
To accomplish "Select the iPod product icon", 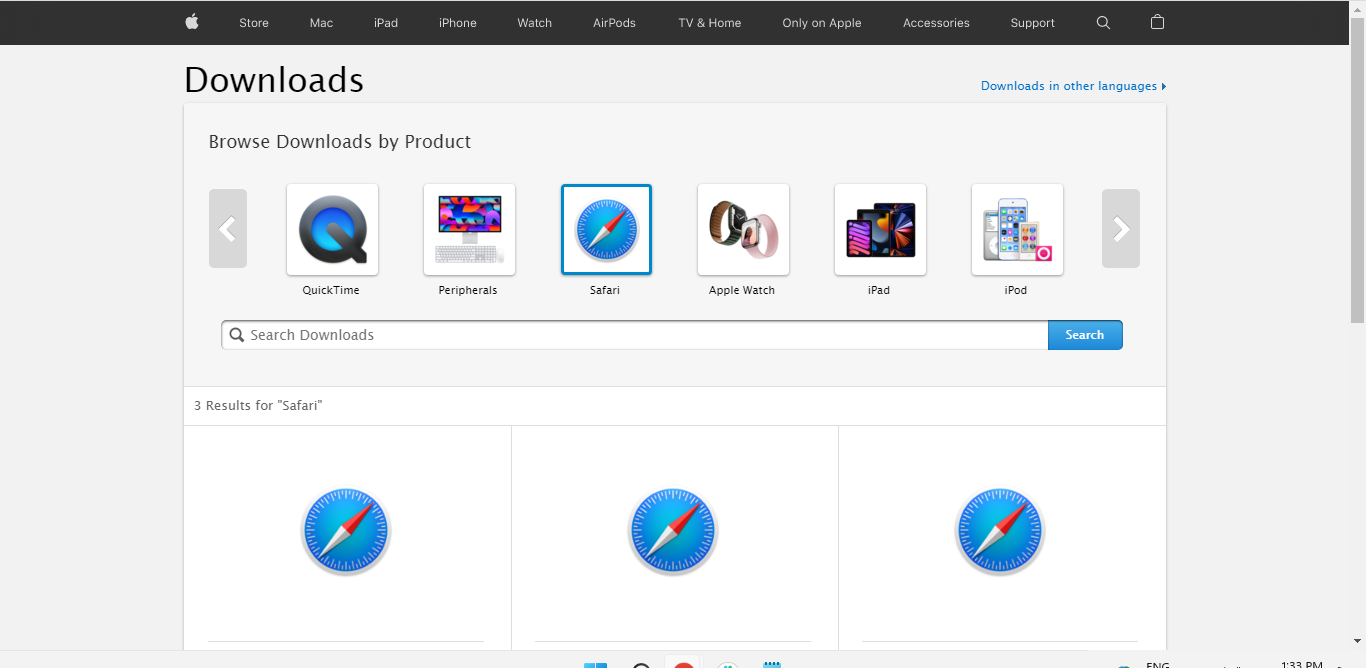I will (1017, 229).
